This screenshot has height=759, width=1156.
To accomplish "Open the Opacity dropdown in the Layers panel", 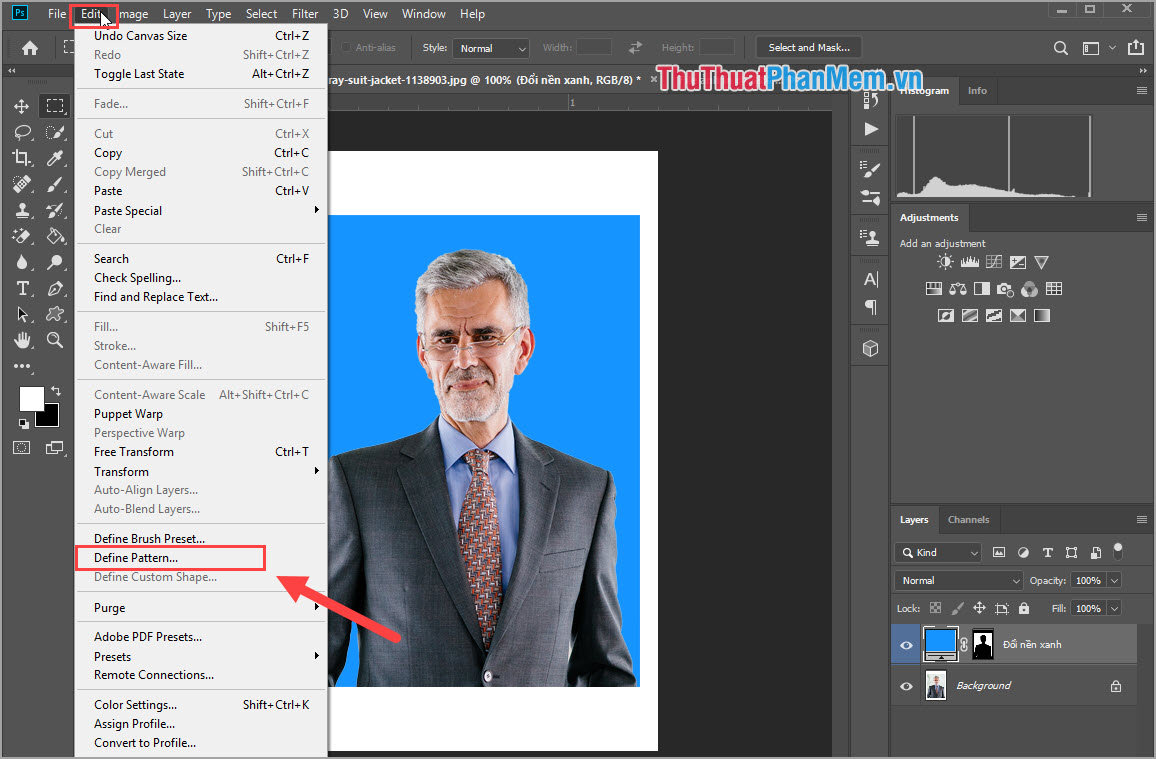I will [1113, 580].
